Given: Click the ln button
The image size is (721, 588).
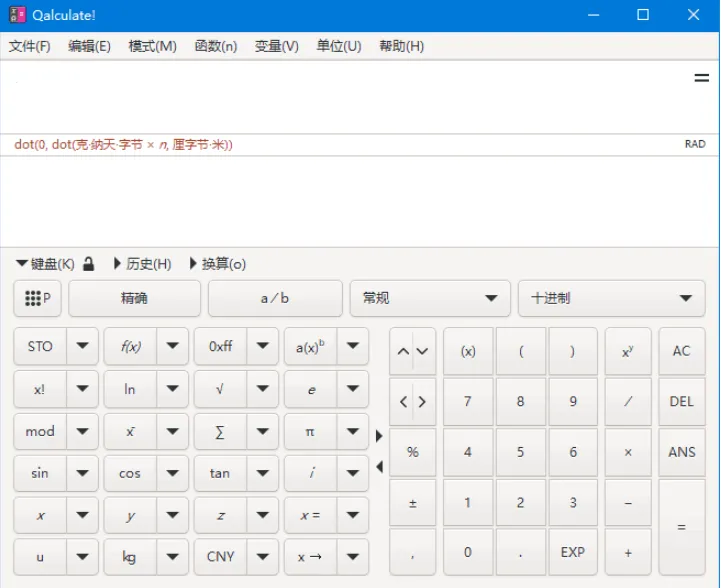Looking at the screenshot, I should pos(130,389).
